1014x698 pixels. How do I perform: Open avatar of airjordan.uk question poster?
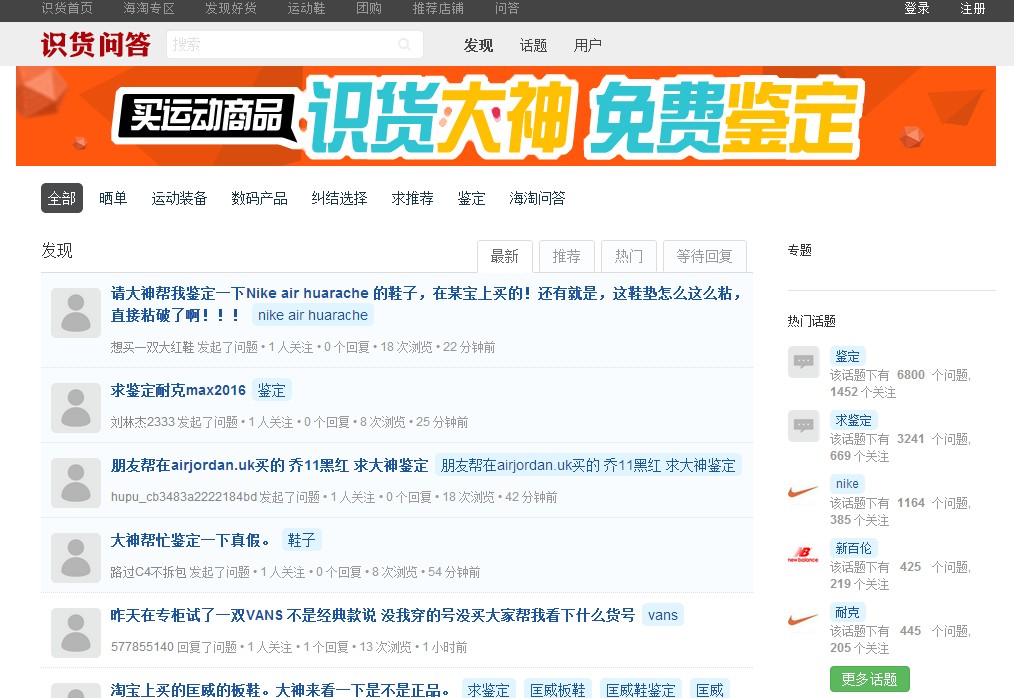[76, 483]
